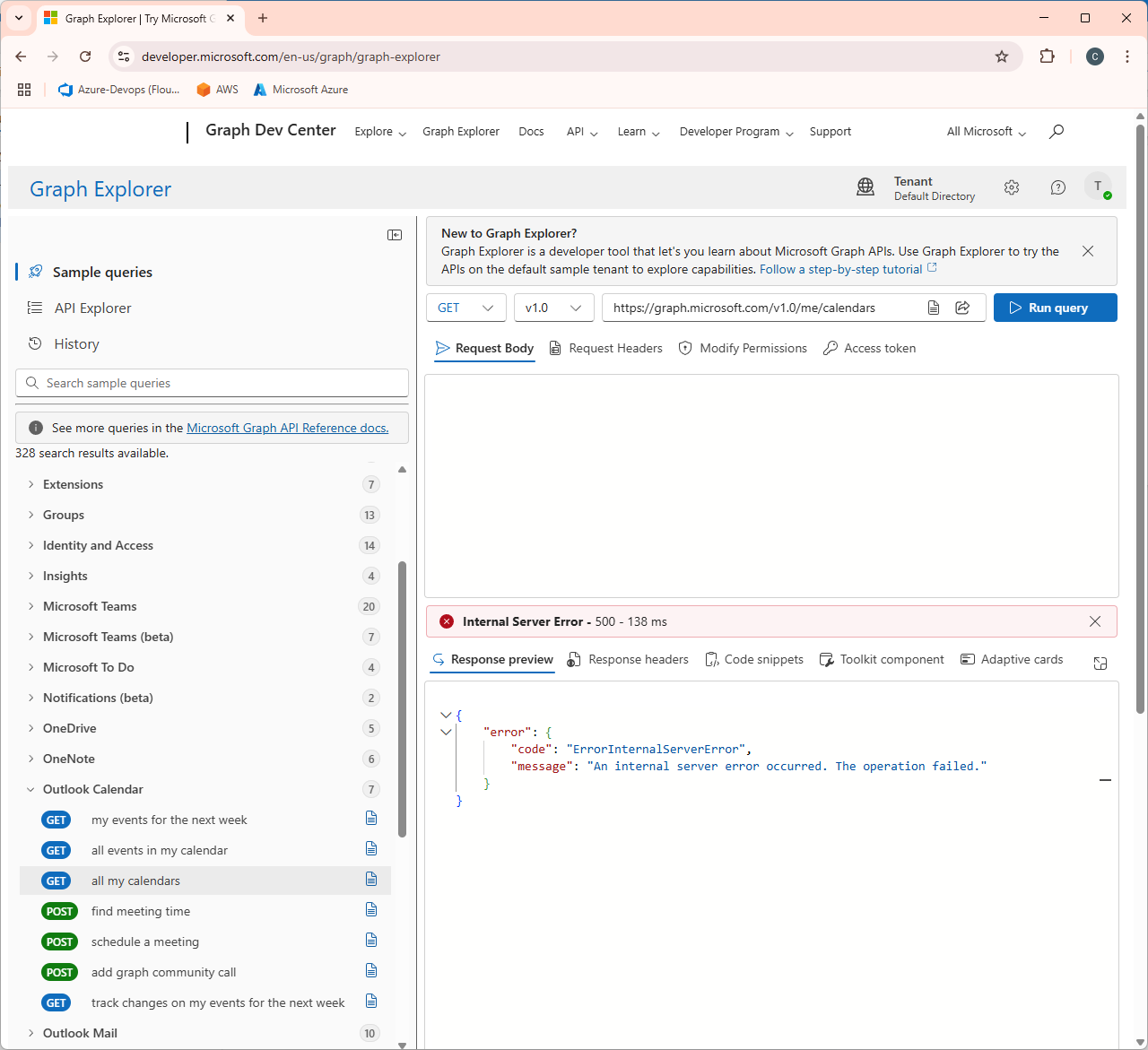Switch to the Modify Permissions tab
This screenshot has width=1148, height=1050.
(x=743, y=348)
